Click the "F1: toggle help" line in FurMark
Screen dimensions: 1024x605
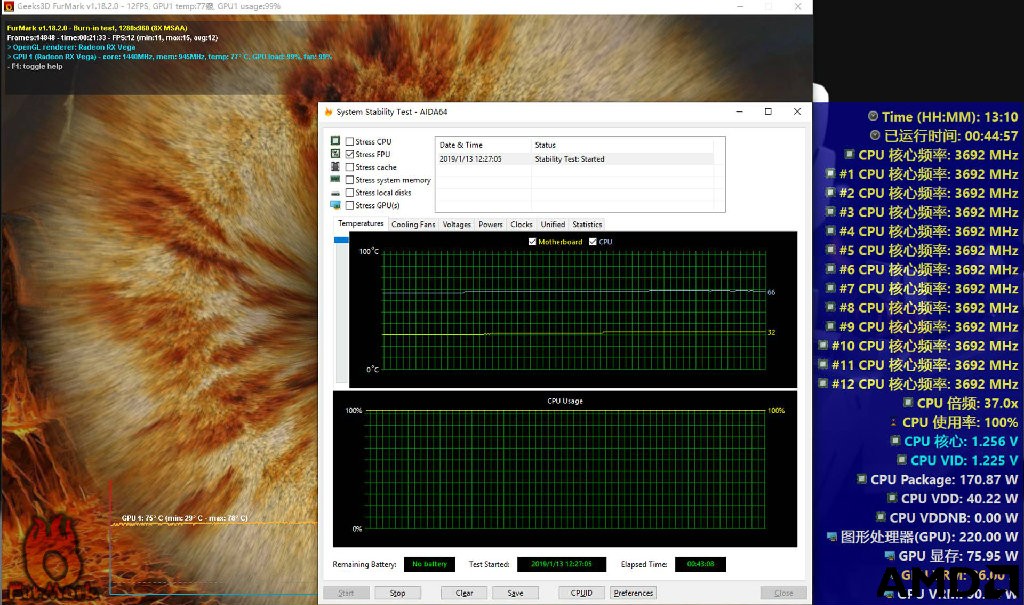[x=35, y=66]
